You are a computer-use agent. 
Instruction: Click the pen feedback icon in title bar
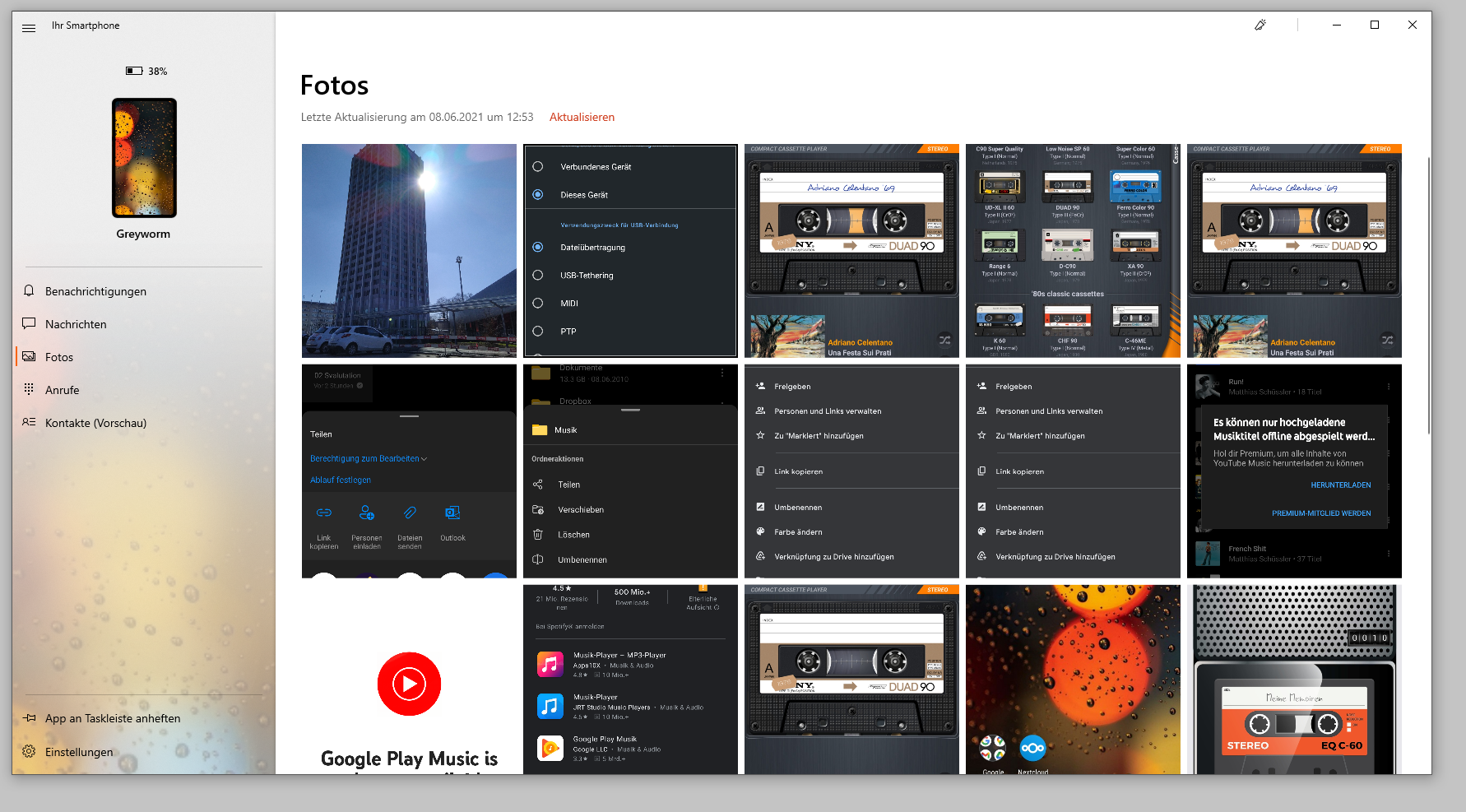click(1260, 26)
